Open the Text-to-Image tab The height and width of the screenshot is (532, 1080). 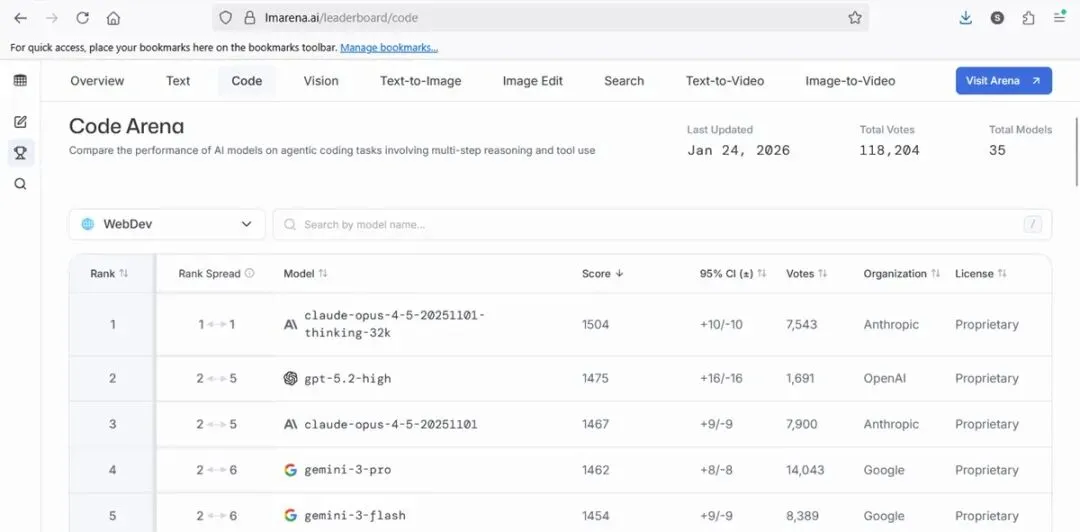[420, 81]
